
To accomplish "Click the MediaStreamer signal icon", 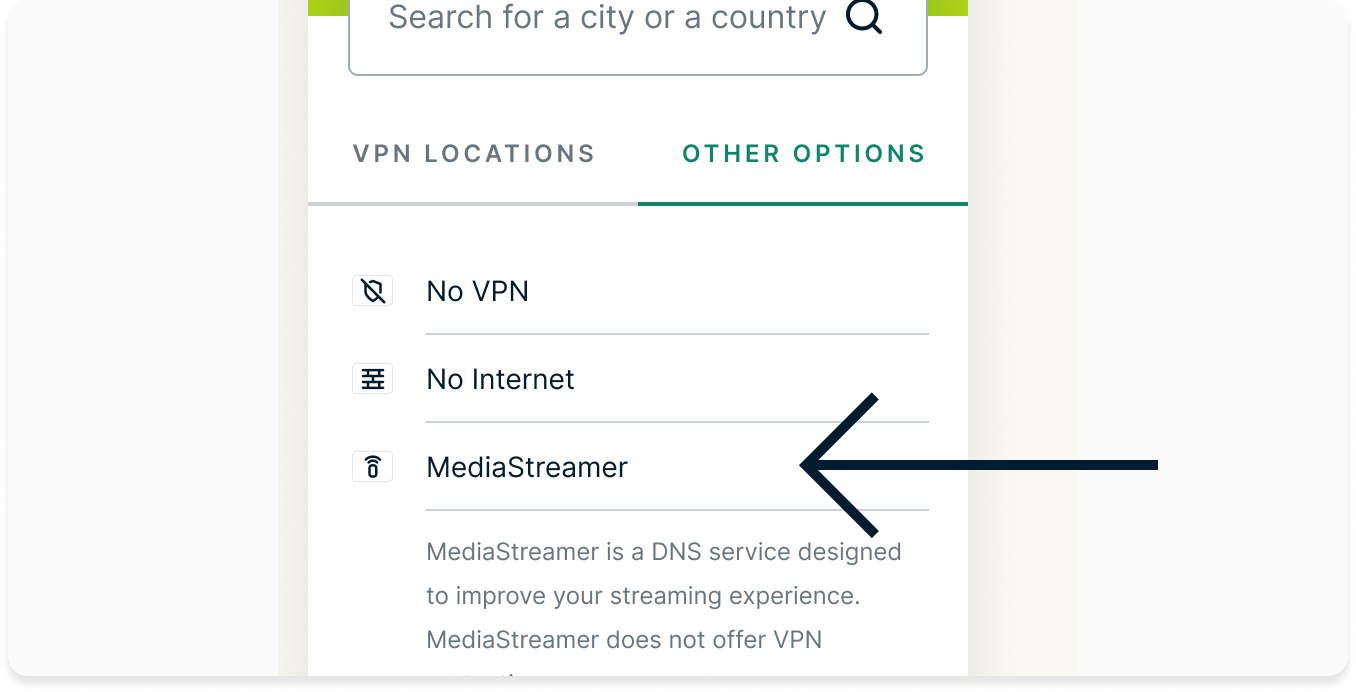I will (373, 467).
